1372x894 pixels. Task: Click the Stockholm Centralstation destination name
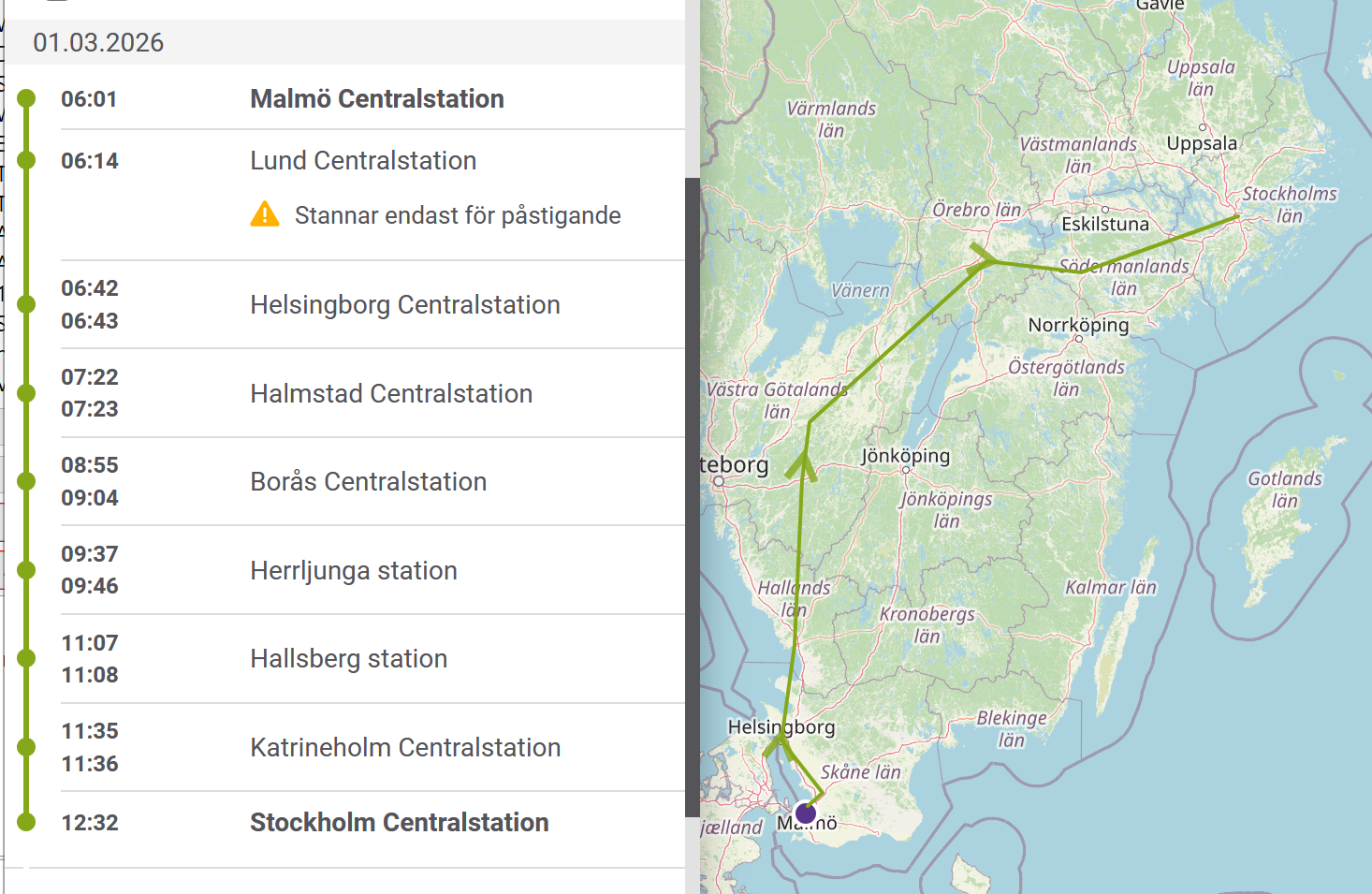pyautogui.click(x=399, y=823)
